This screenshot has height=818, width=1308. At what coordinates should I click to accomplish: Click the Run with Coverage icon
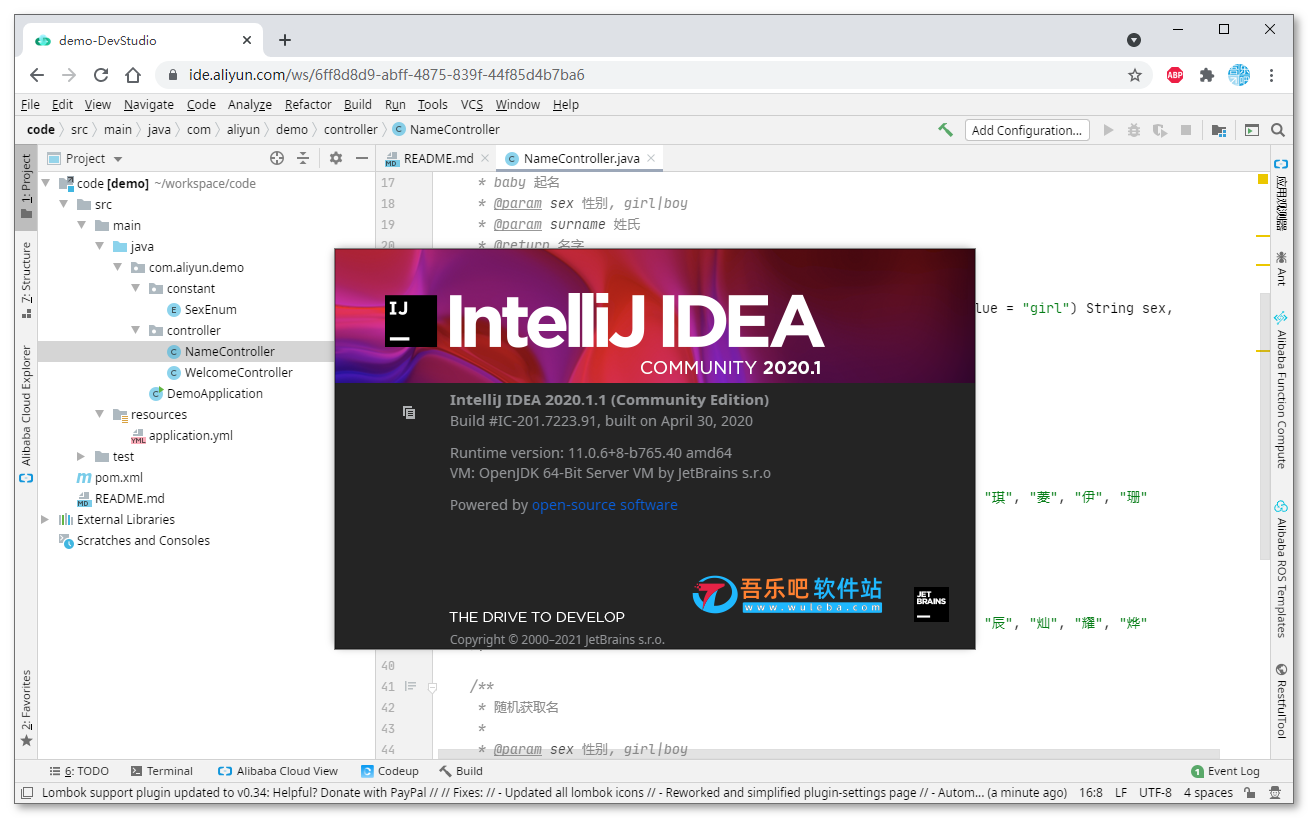1160,130
